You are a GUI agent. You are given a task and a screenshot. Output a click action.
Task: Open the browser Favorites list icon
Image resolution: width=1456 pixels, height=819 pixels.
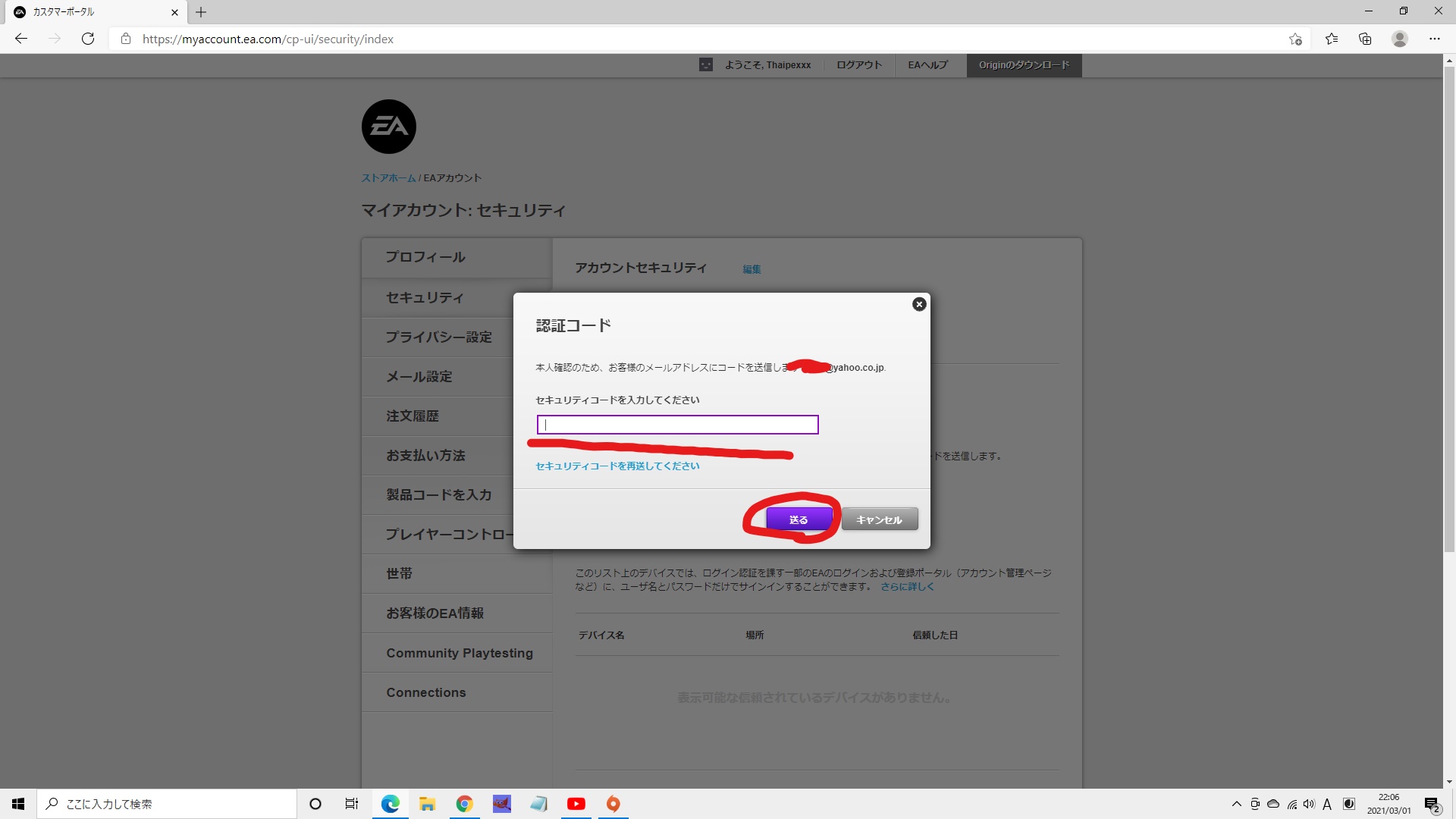(x=1332, y=39)
